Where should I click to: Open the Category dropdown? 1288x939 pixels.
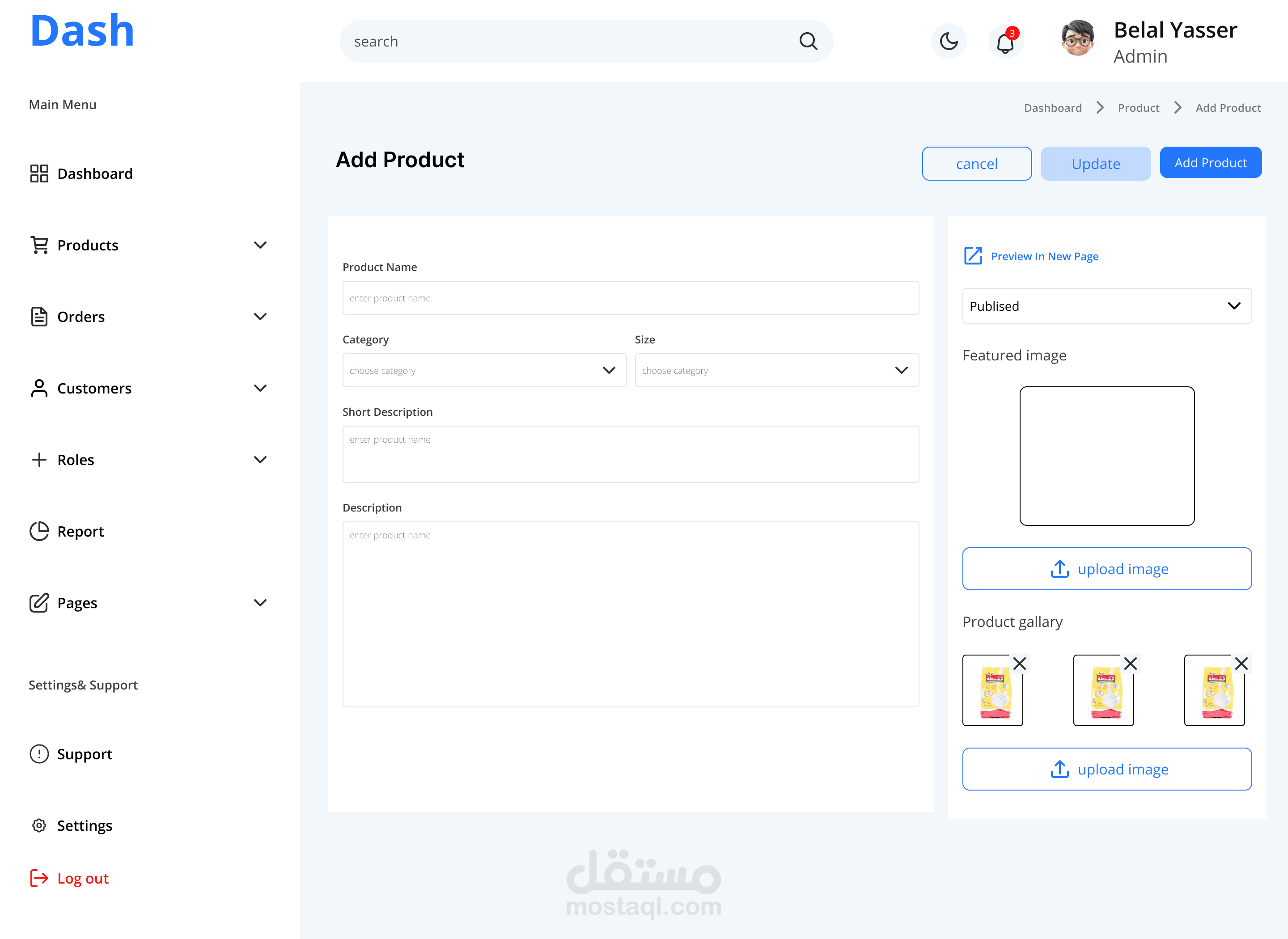pyautogui.click(x=484, y=371)
